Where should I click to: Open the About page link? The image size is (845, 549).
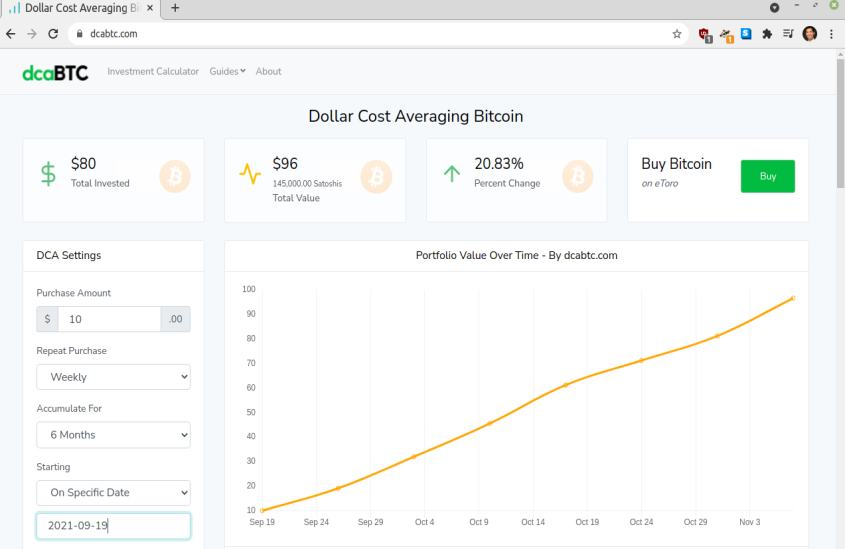click(x=268, y=71)
